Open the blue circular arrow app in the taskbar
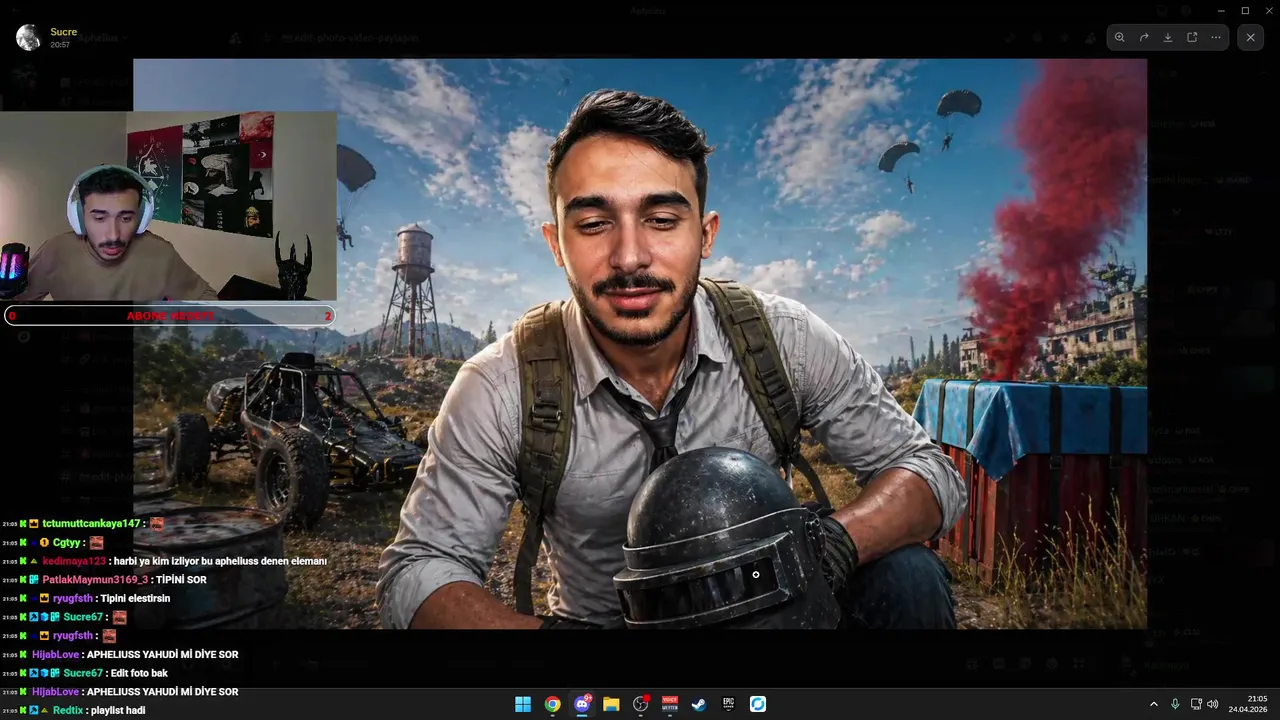1280x720 pixels. [758, 704]
